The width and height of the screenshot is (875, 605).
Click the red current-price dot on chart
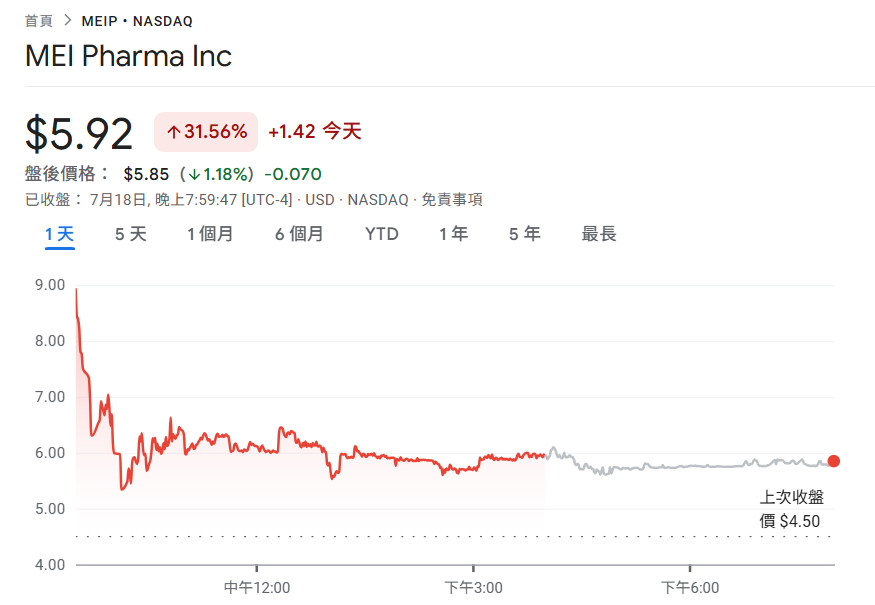coord(834,461)
